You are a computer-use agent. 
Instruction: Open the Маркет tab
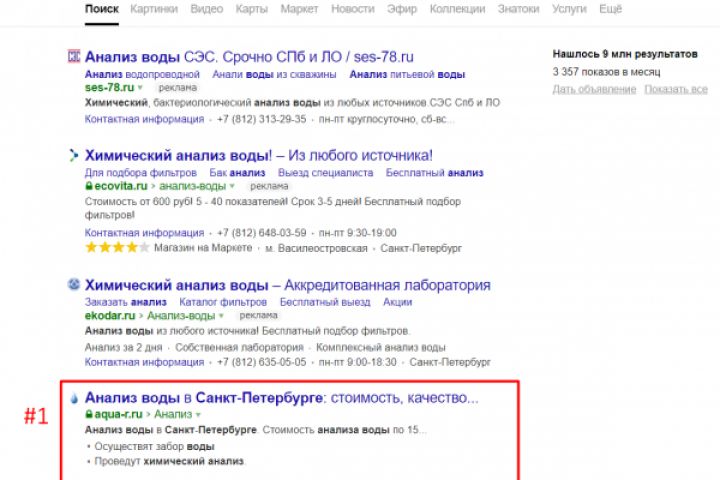coord(299,9)
